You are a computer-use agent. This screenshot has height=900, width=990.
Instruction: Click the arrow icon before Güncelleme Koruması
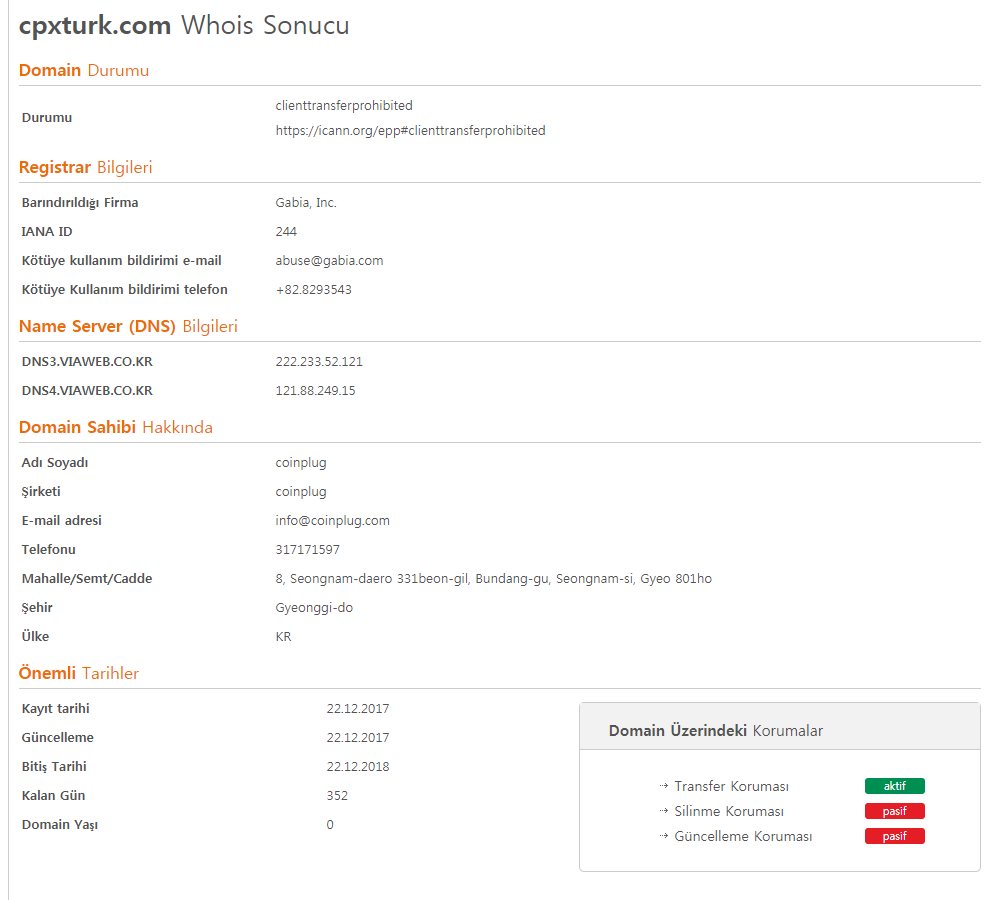(664, 836)
